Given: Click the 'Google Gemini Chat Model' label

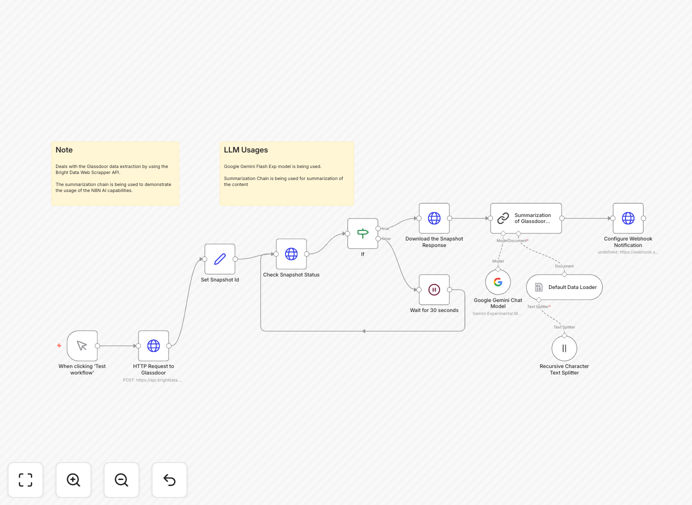Looking at the screenshot, I should click(x=498, y=303).
